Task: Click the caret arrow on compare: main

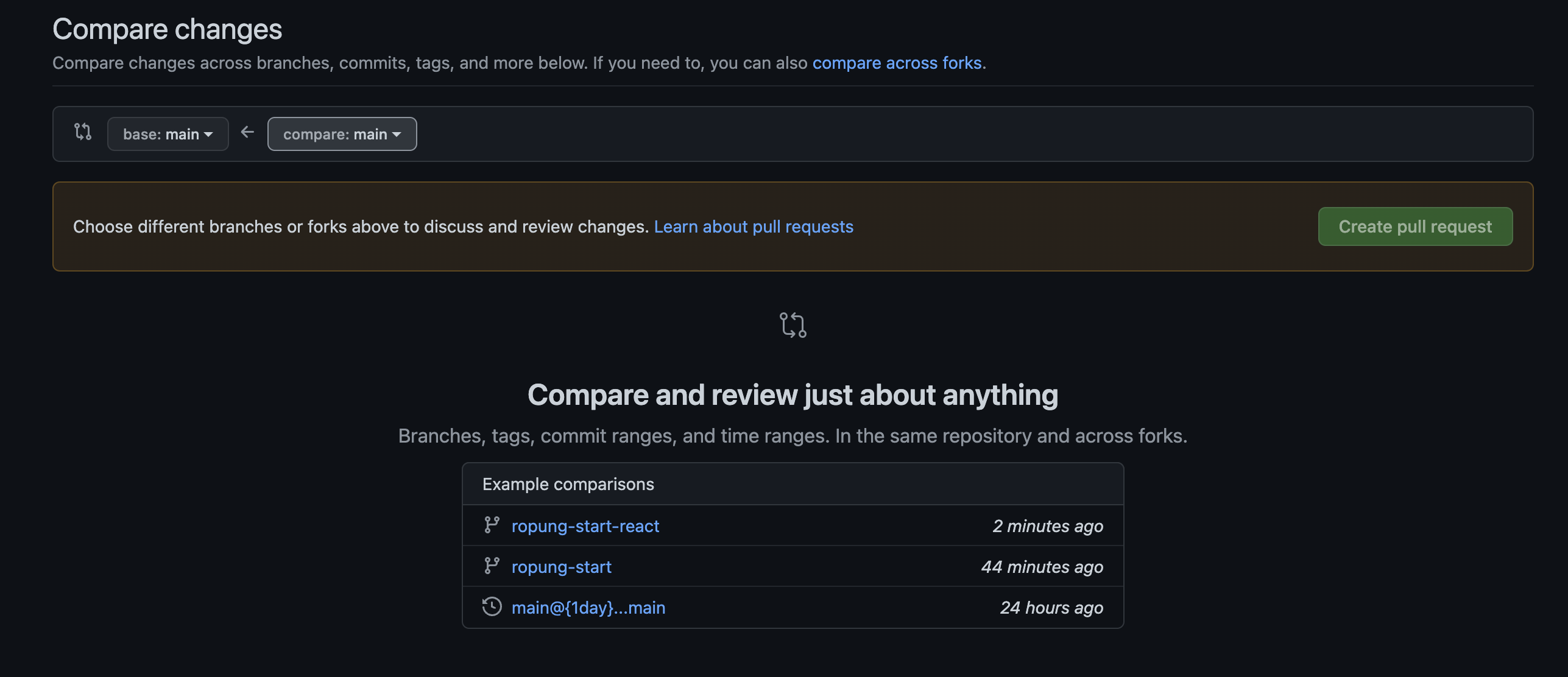Action: click(x=397, y=135)
